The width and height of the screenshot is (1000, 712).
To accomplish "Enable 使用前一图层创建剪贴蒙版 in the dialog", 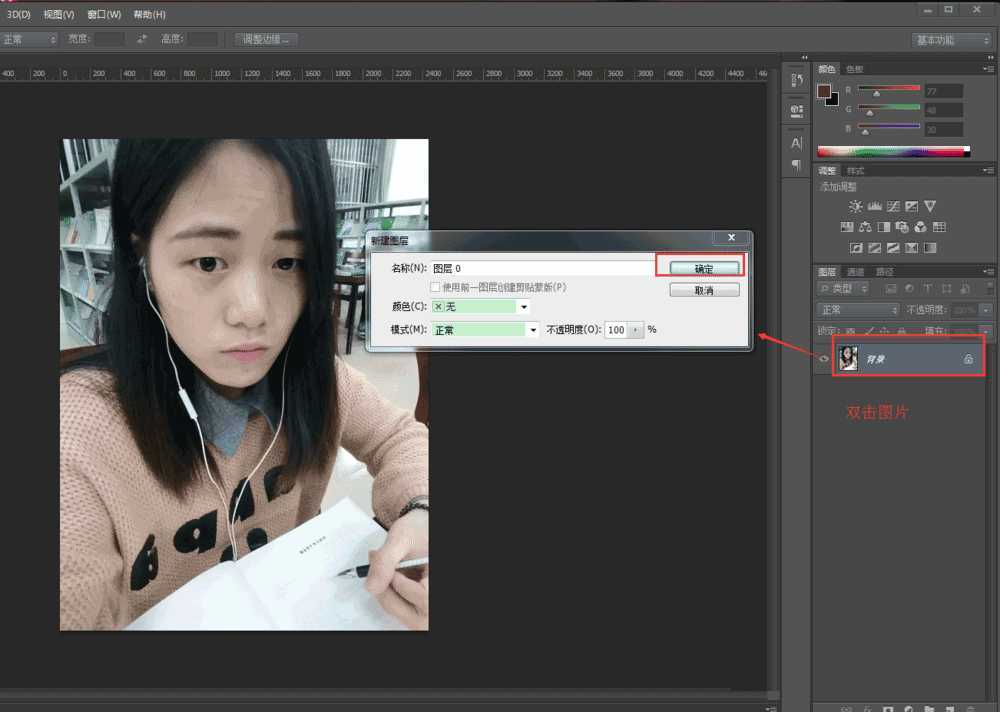I will (x=436, y=287).
